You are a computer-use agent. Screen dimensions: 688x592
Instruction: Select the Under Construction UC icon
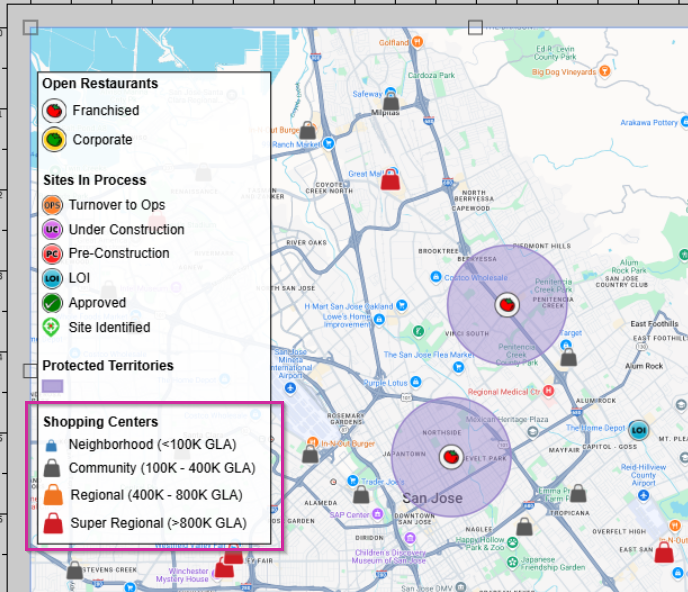(54, 230)
